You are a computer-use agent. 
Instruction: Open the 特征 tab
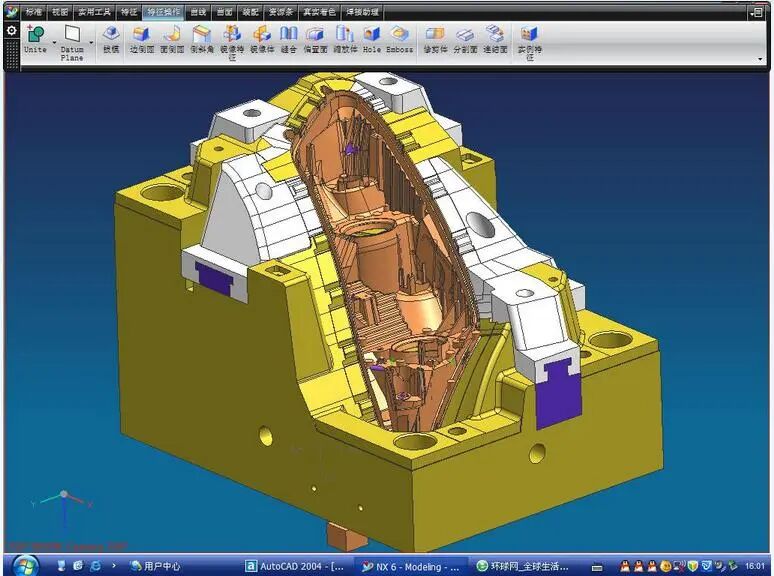(x=129, y=12)
